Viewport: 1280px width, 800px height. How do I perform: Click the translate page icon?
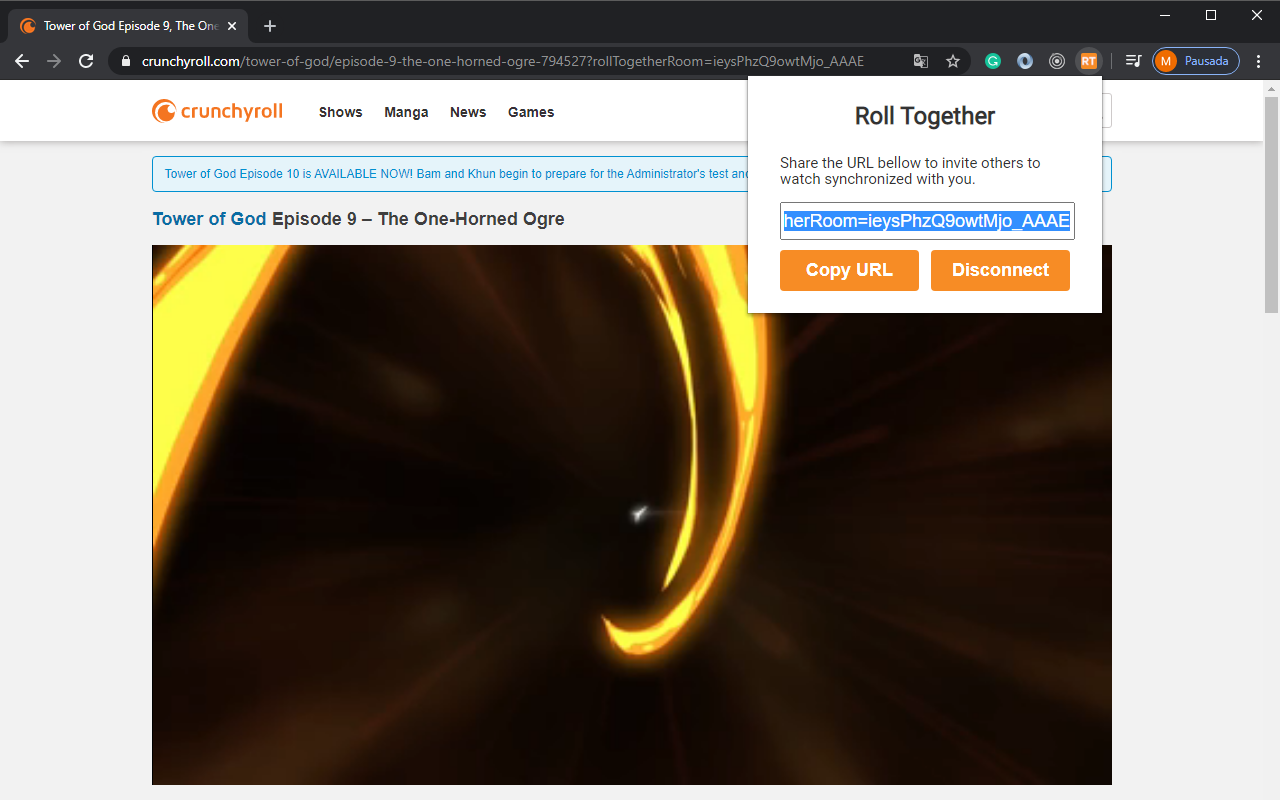(x=921, y=61)
